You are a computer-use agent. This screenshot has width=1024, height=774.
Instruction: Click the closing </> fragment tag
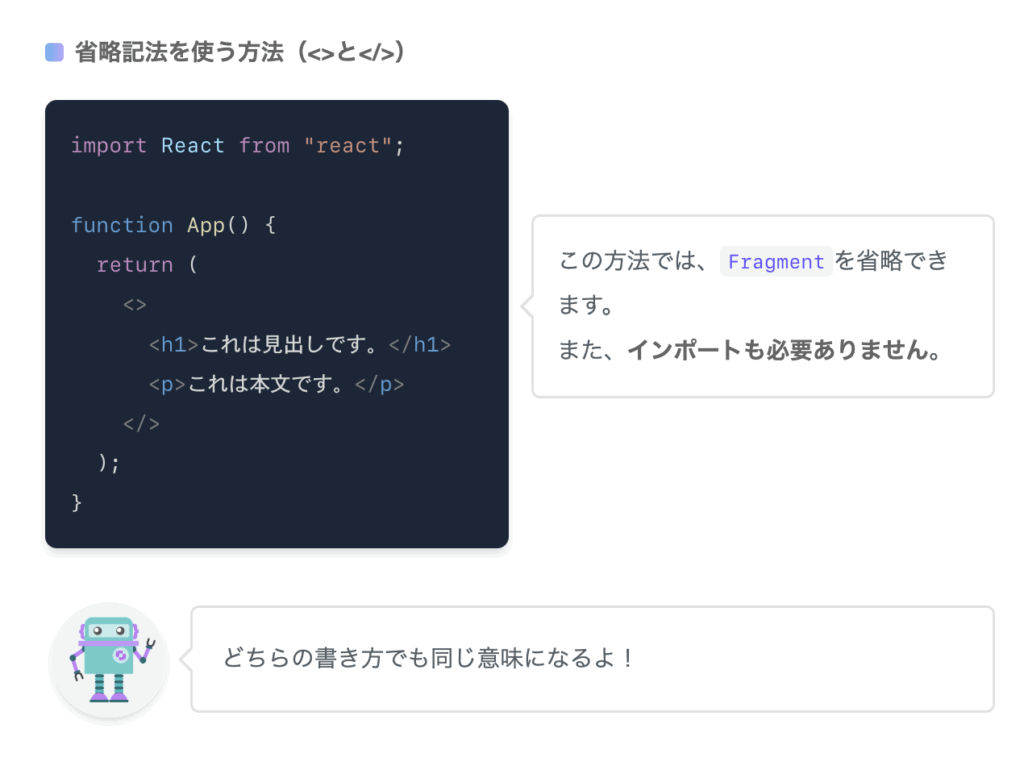141,423
